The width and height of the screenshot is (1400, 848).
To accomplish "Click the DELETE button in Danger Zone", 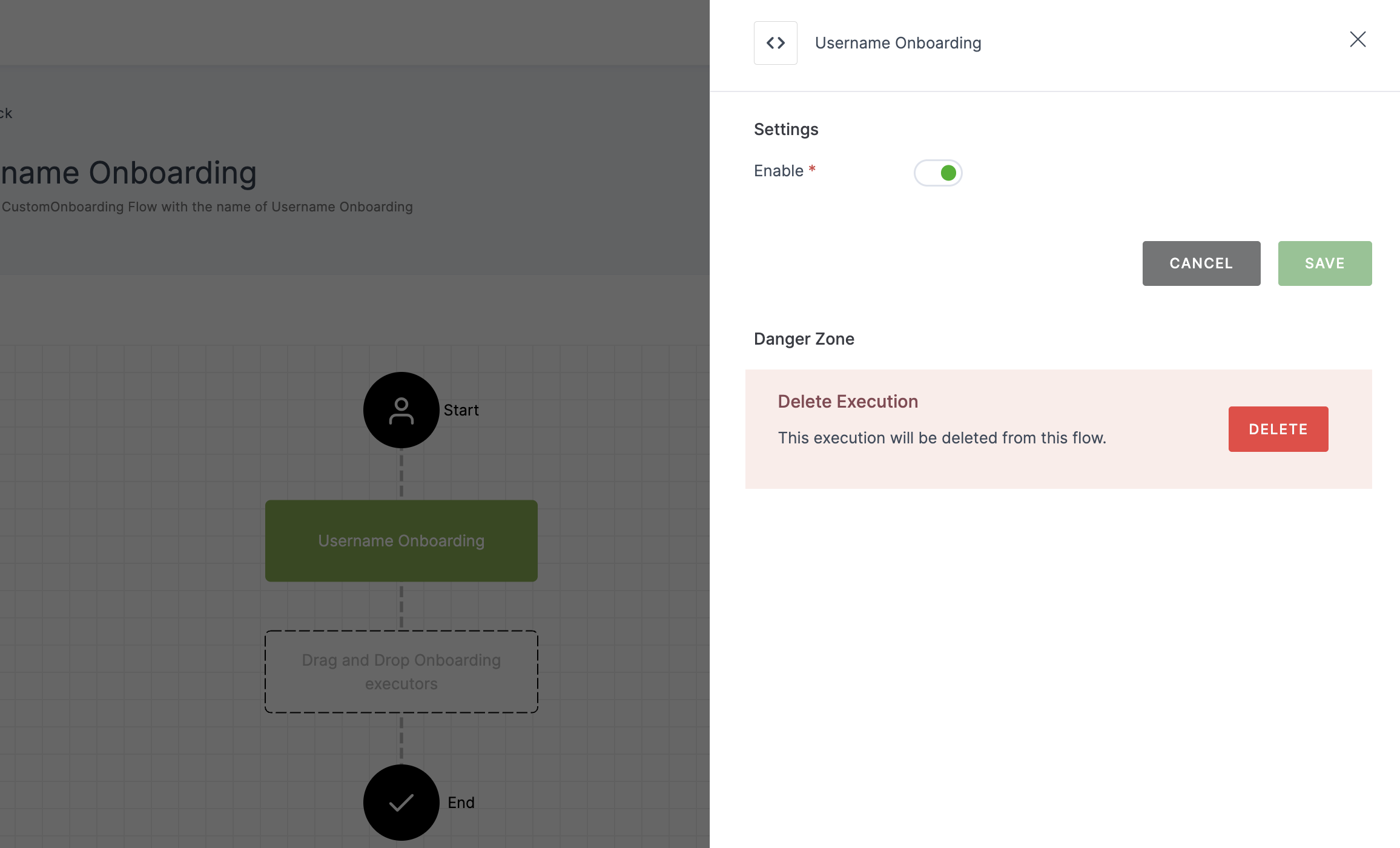I will [1278, 429].
